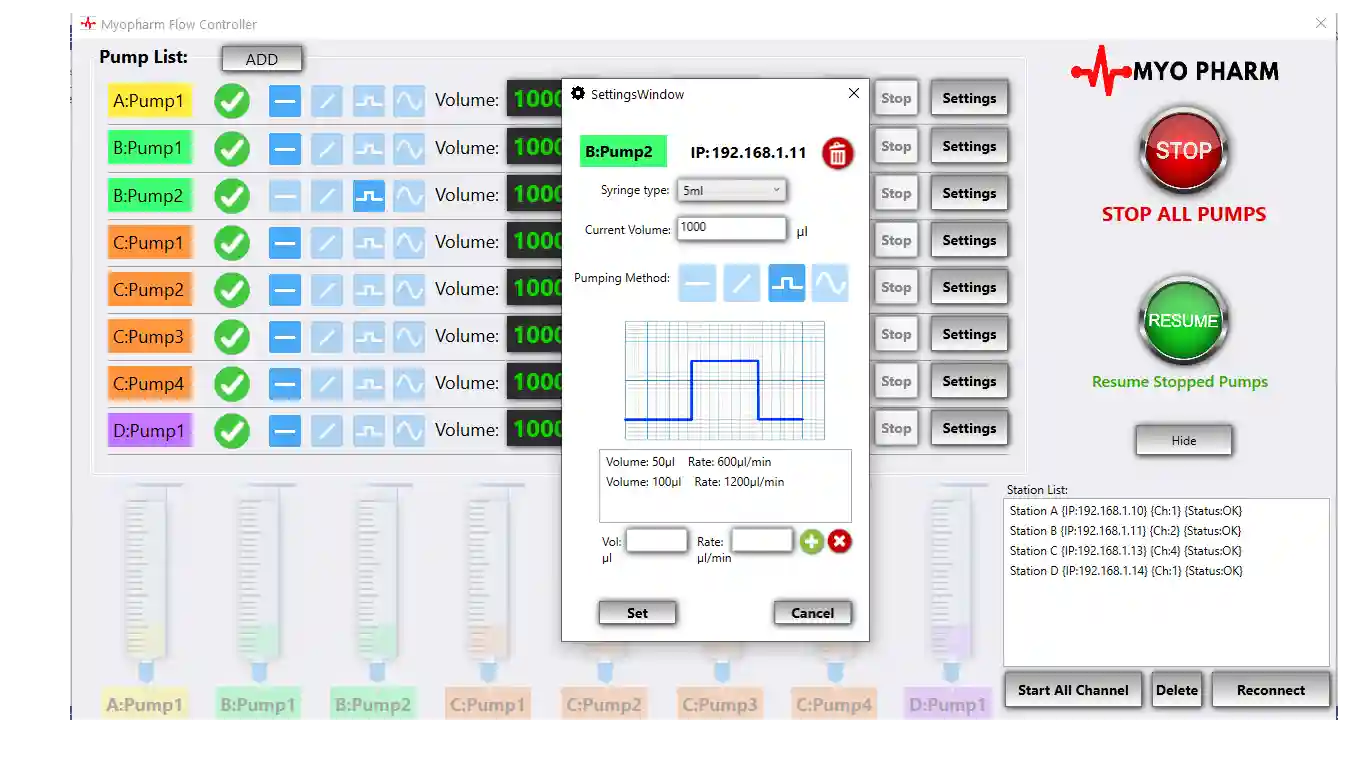Cancel the Settings window
Image resolution: width=1366 pixels, height=768 pixels.
tap(812, 613)
